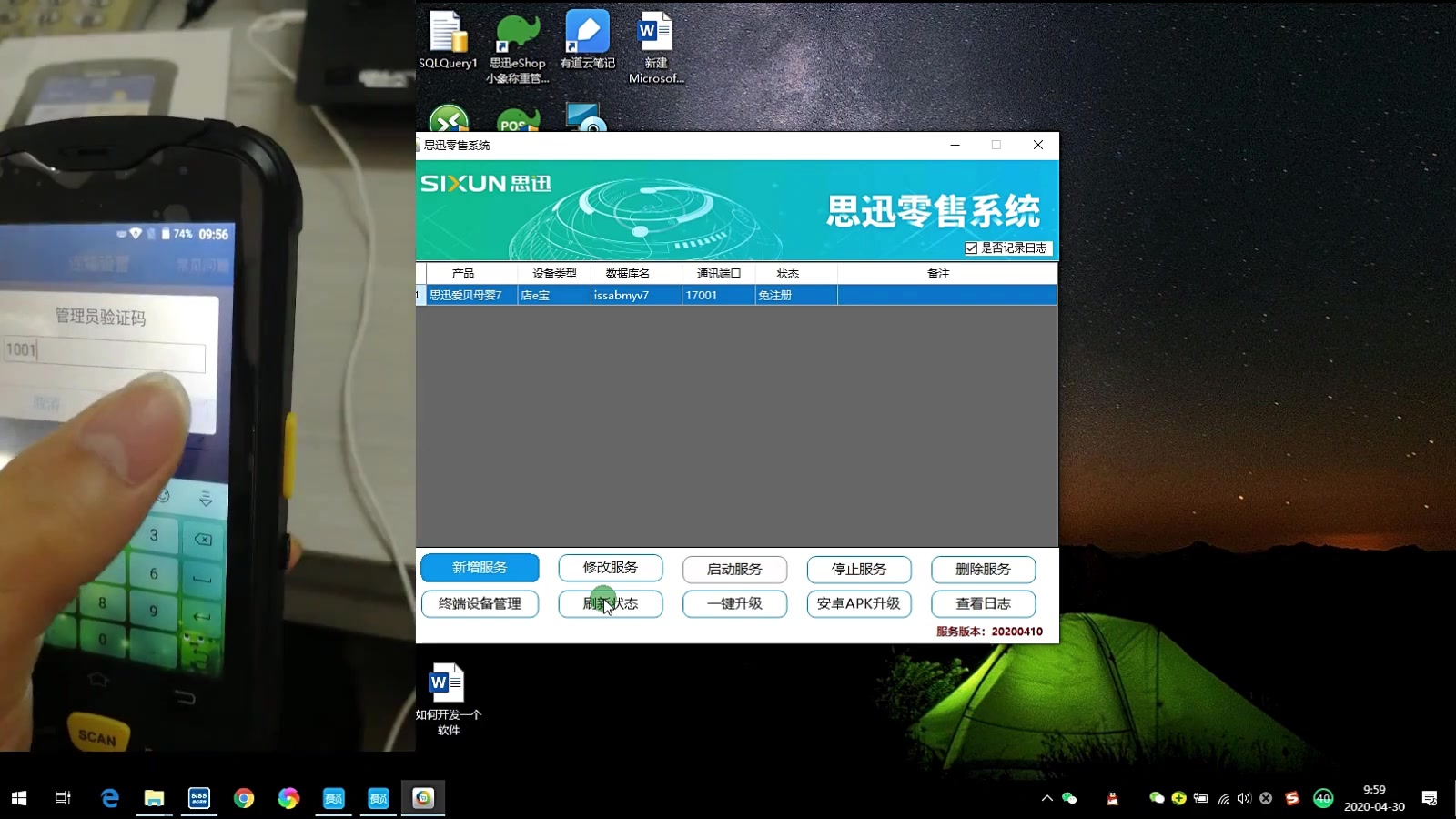
Task: Switch to the SISS app on the taskbar
Action: pos(198,798)
